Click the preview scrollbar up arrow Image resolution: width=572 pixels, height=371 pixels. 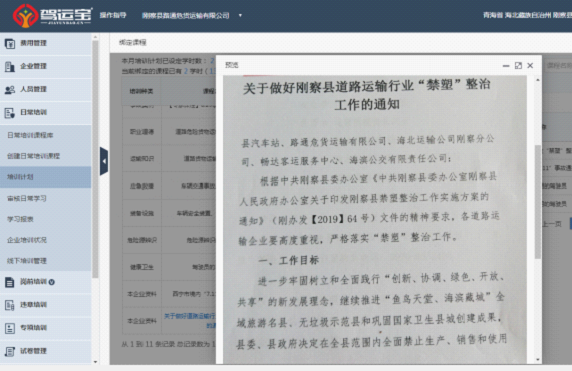coord(538,80)
